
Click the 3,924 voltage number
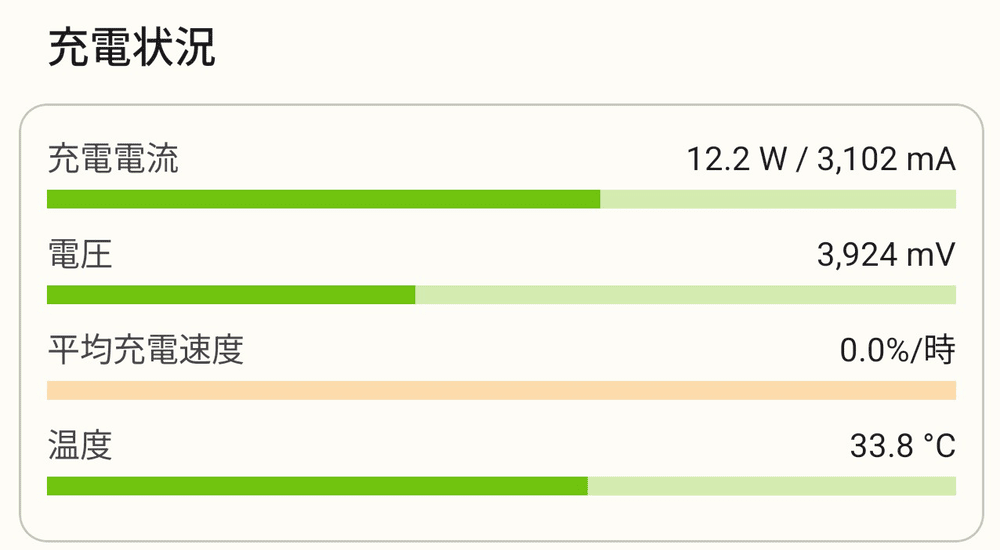pos(857,255)
